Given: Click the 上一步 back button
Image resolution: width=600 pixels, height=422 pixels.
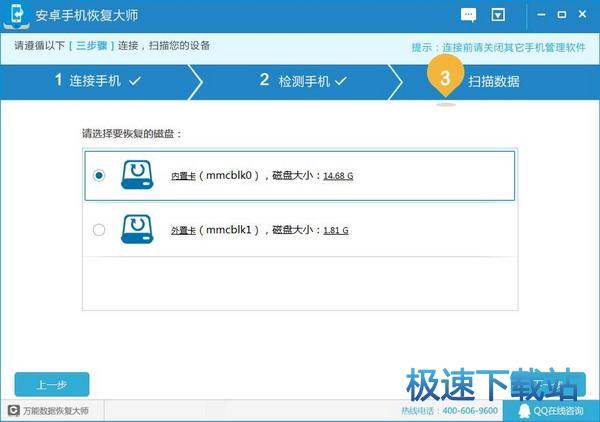Looking at the screenshot, I should 52,385.
